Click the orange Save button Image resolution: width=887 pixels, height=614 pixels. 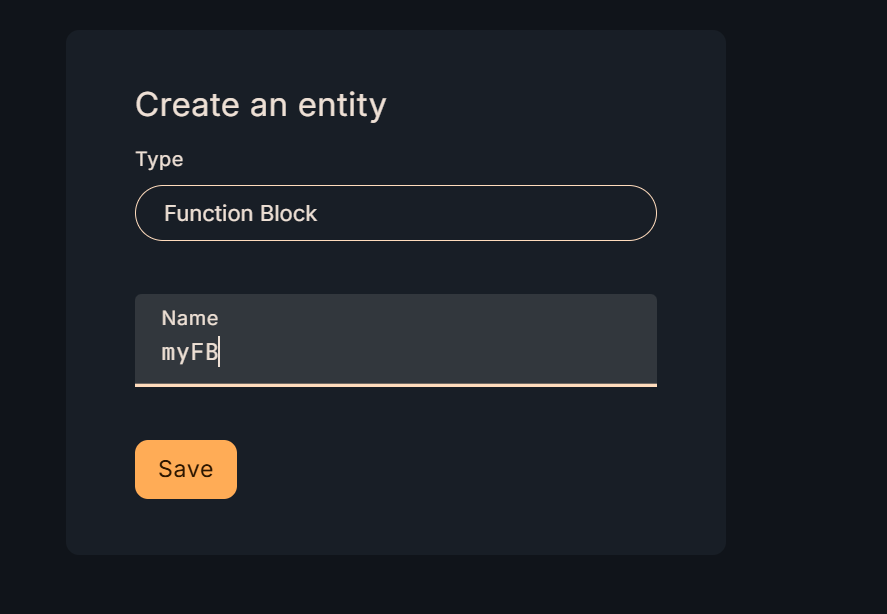[x=186, y=469]
